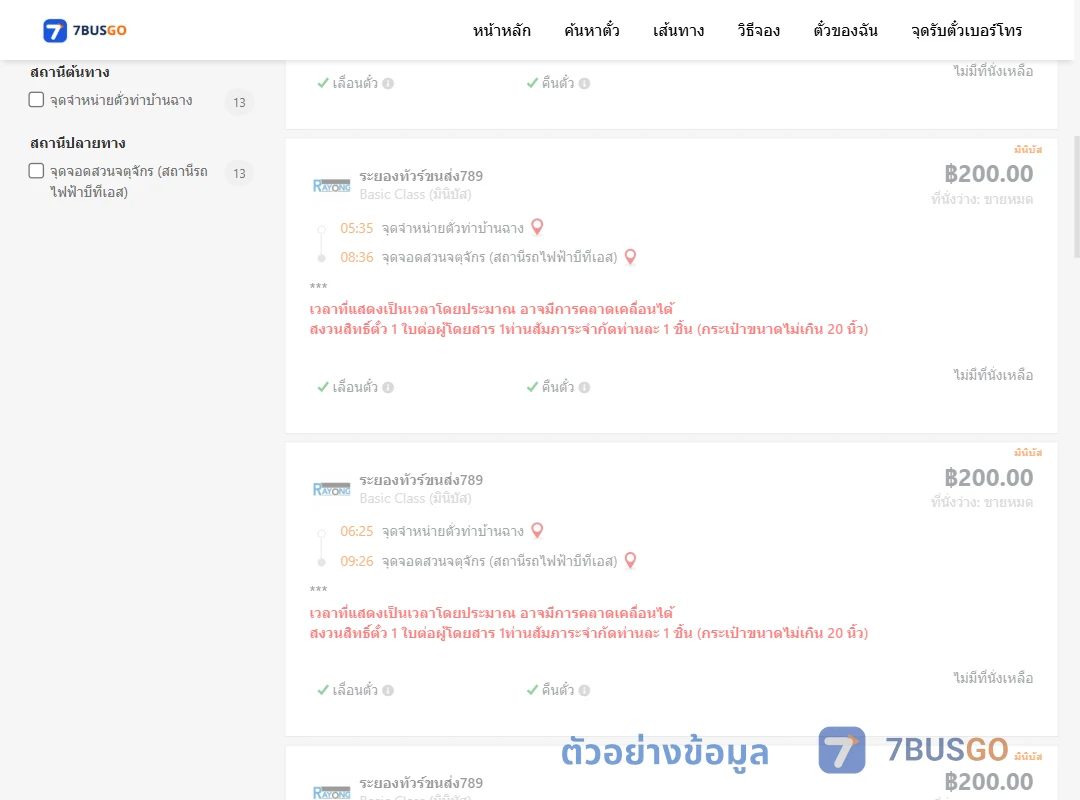Click map pin next to 09:26 arrival stop
1080x800 pixels.
pos(630,560)
